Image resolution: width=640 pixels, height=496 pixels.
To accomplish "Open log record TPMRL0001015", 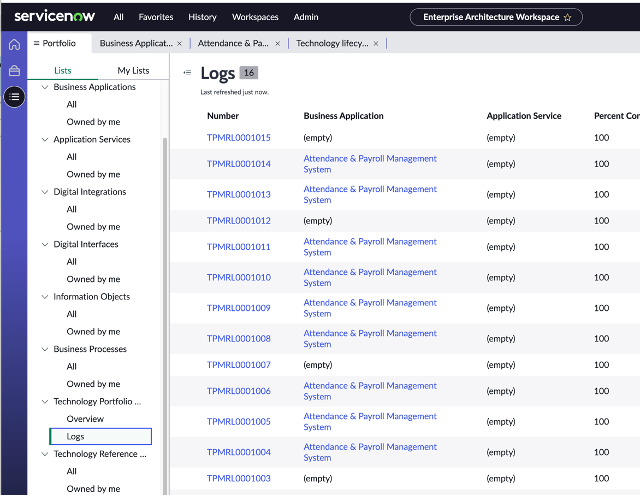I will point(239,138).
